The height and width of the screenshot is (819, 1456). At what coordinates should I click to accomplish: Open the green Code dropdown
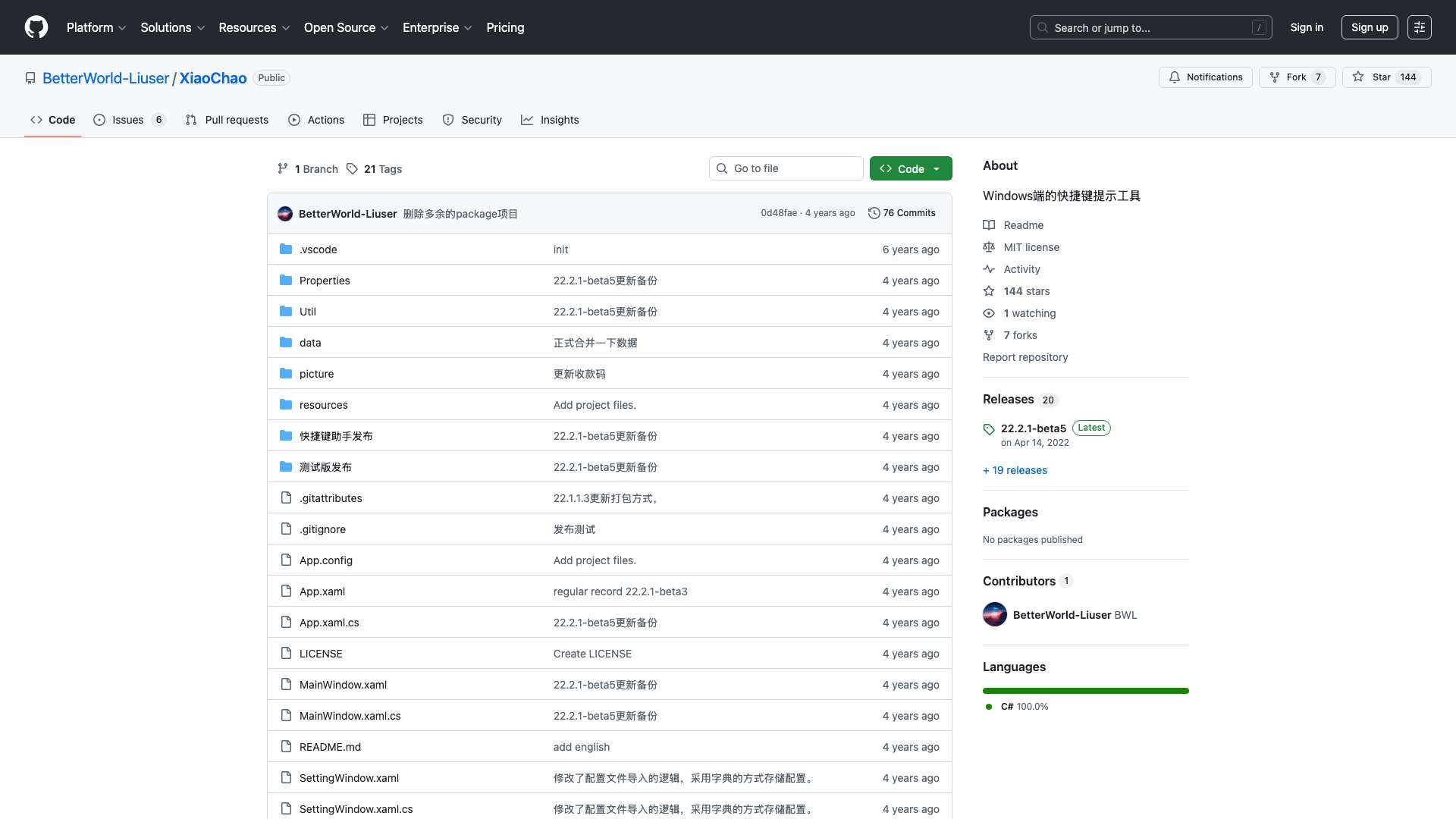click(x=911, y=168)
